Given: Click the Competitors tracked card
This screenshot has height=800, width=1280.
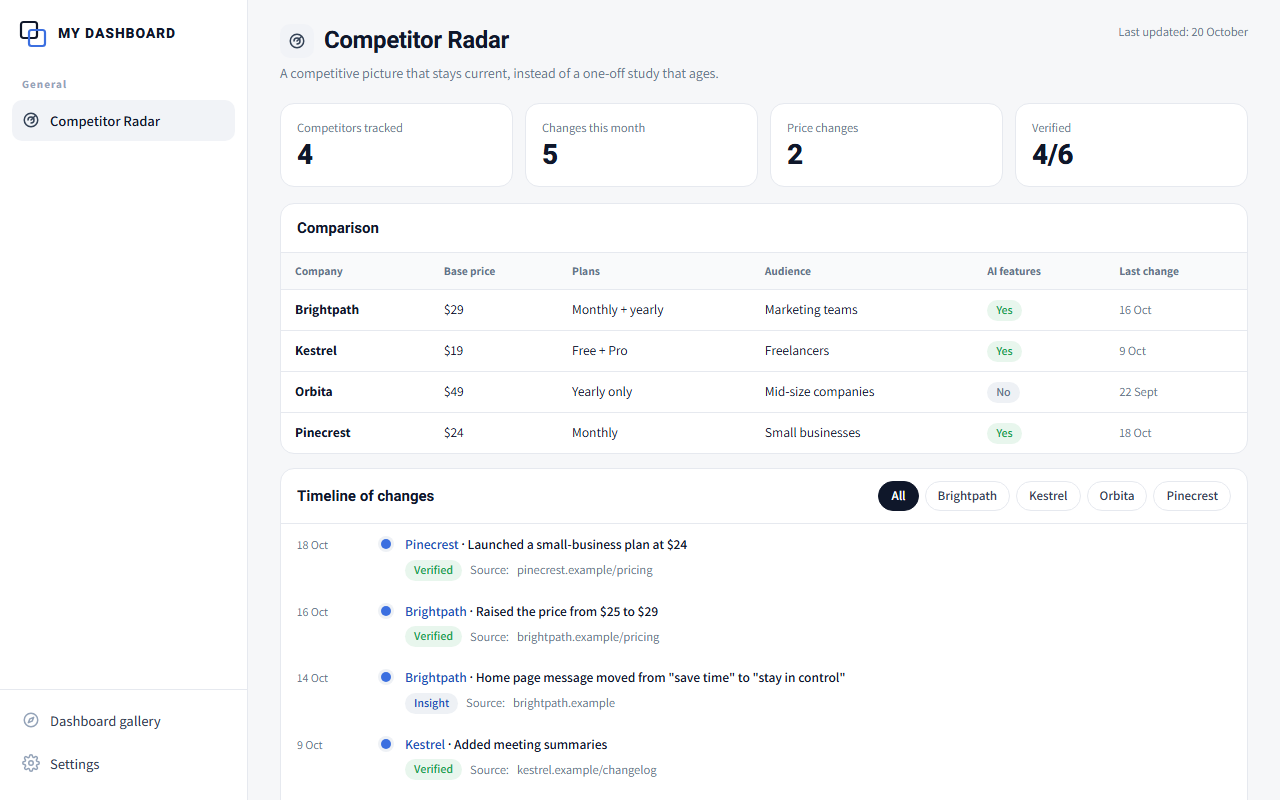Looking at the screenshot, I should point(396,145).
